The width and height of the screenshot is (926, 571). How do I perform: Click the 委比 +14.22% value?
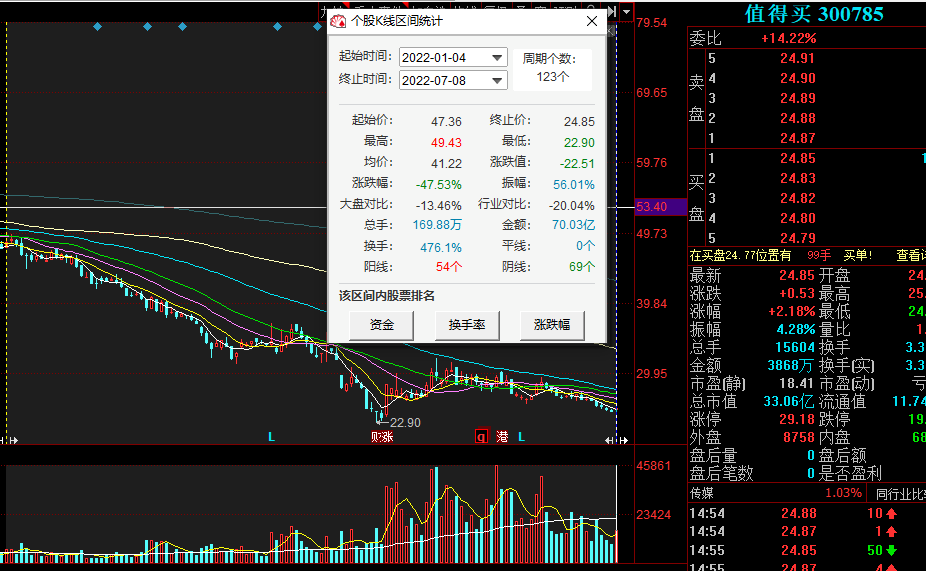pos(788,38)
